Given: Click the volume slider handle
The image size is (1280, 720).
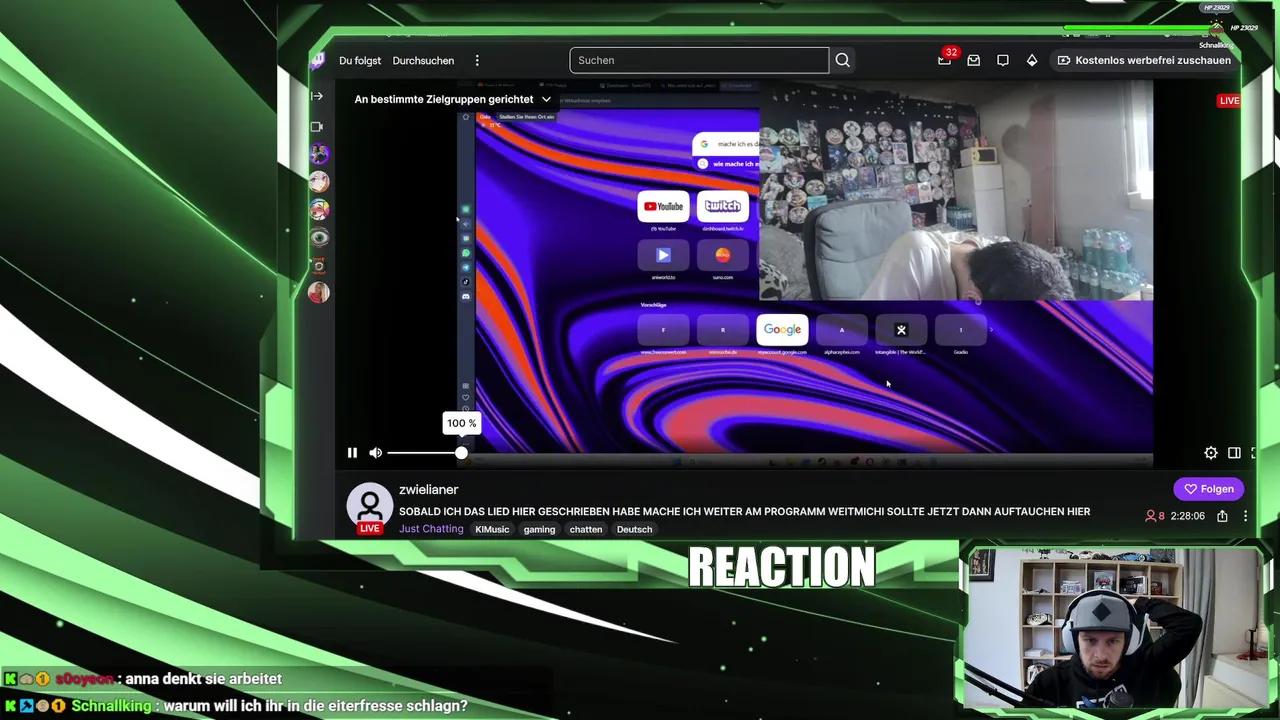Looking at the screenshot, I should [461, 453].
